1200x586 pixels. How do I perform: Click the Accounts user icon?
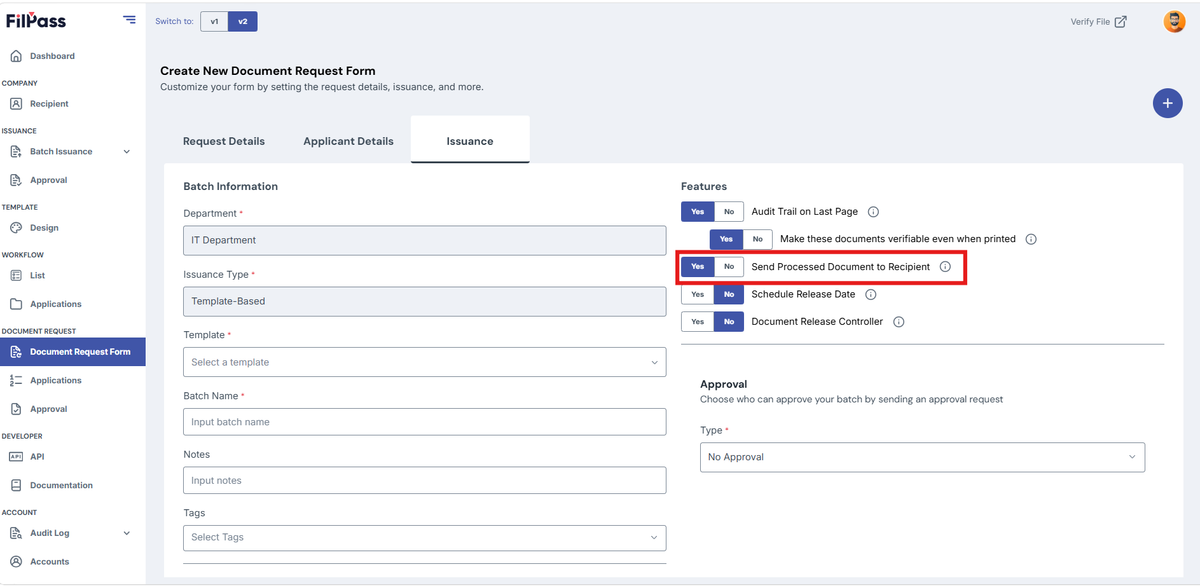[16, 561]
